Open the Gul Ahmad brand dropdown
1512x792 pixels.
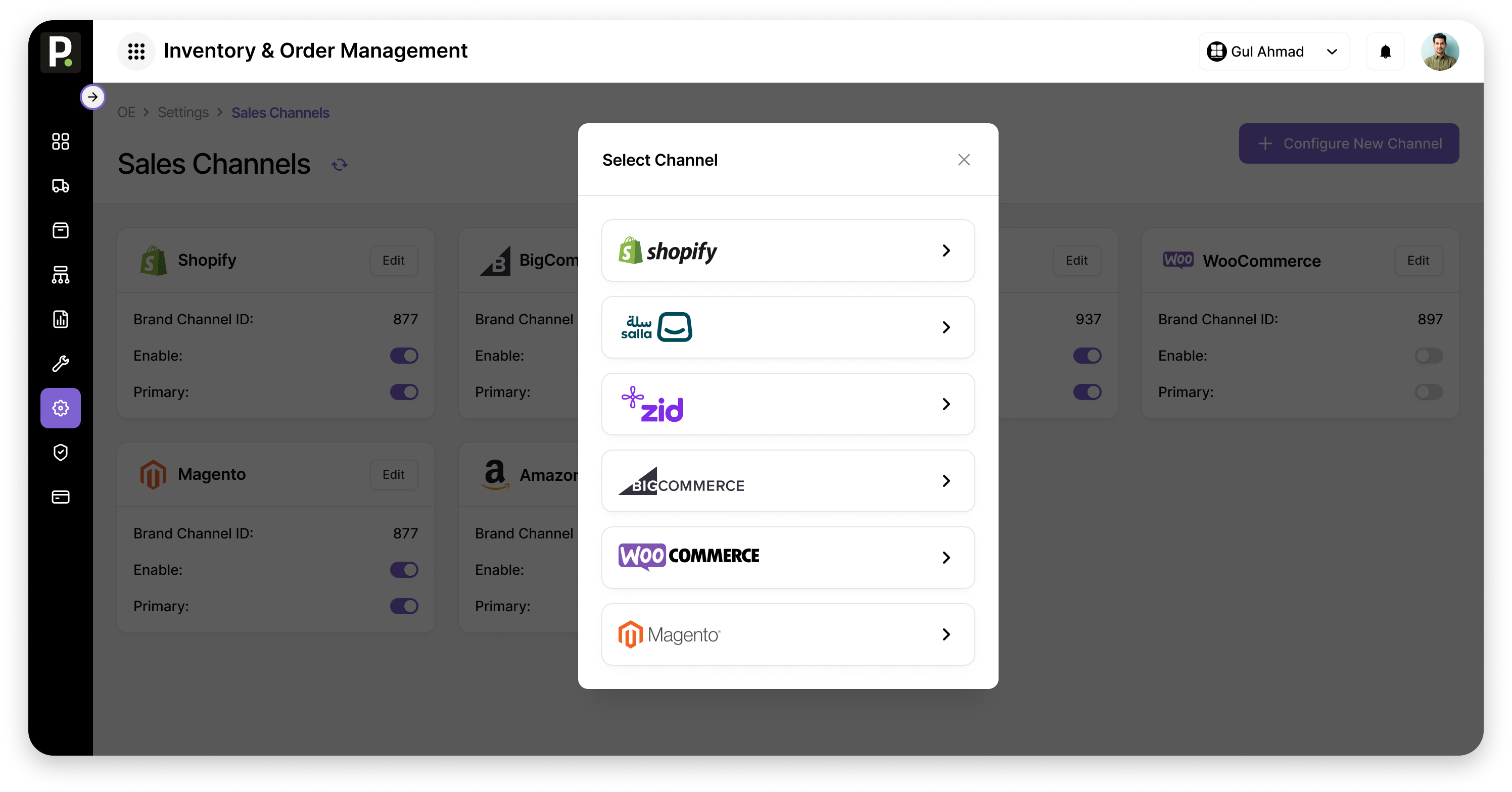tap(1273, 52)
